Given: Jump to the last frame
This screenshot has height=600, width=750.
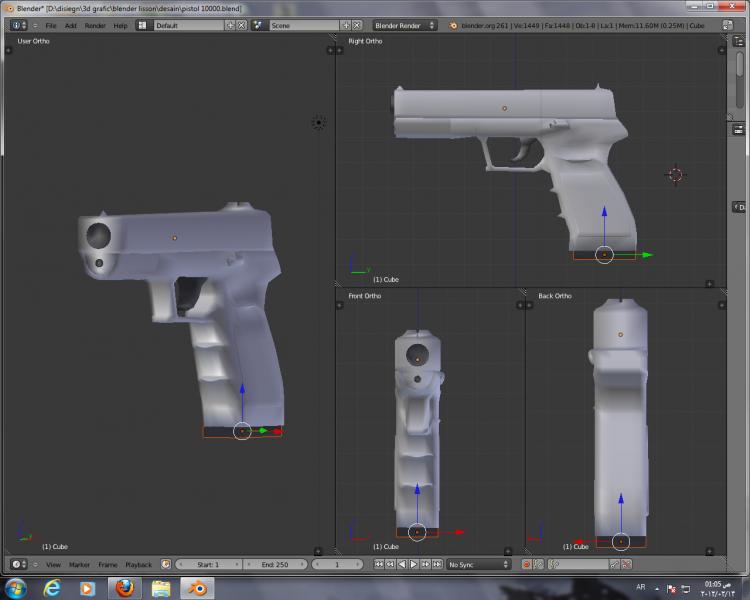Looking at the screenshot, I should click(x=437, y=564).
